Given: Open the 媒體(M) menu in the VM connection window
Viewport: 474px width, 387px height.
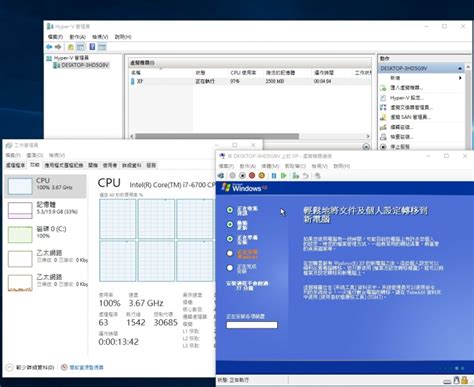Looking at the screenshot, I should pyautogui.click(x=270, y=166).
